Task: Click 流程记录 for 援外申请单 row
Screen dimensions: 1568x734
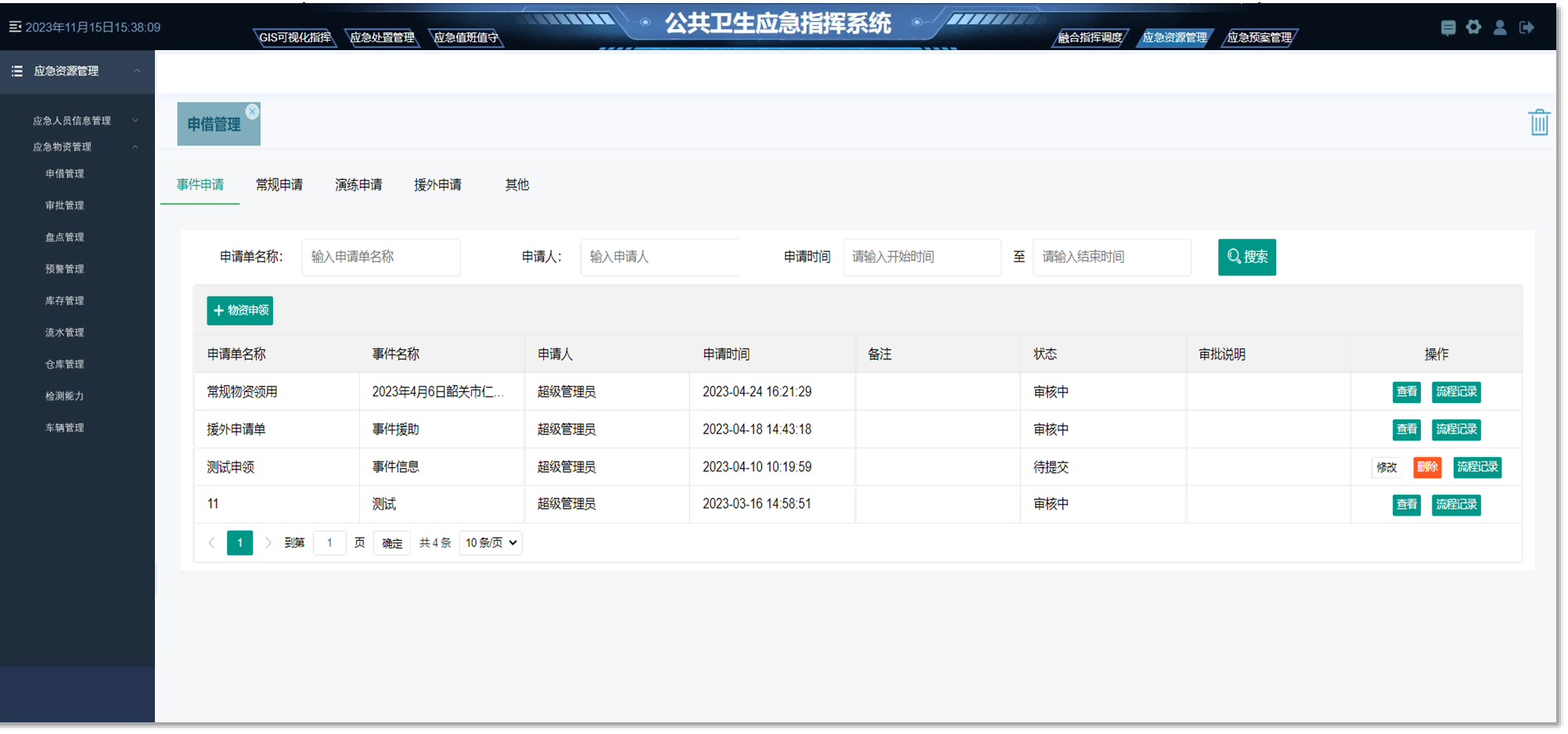Action: (1456, 430)
